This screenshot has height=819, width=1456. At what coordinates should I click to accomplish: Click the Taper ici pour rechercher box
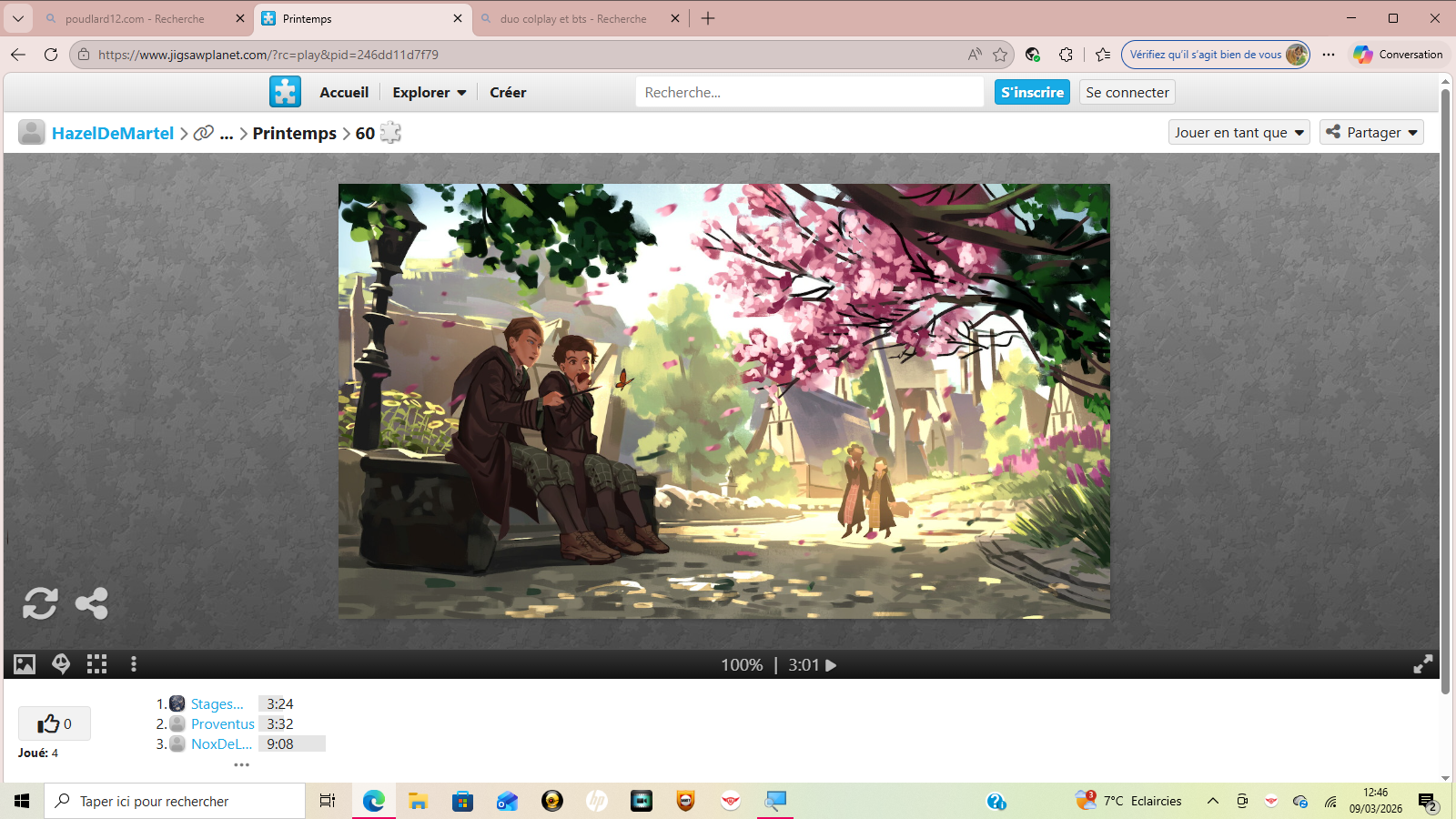175,801
